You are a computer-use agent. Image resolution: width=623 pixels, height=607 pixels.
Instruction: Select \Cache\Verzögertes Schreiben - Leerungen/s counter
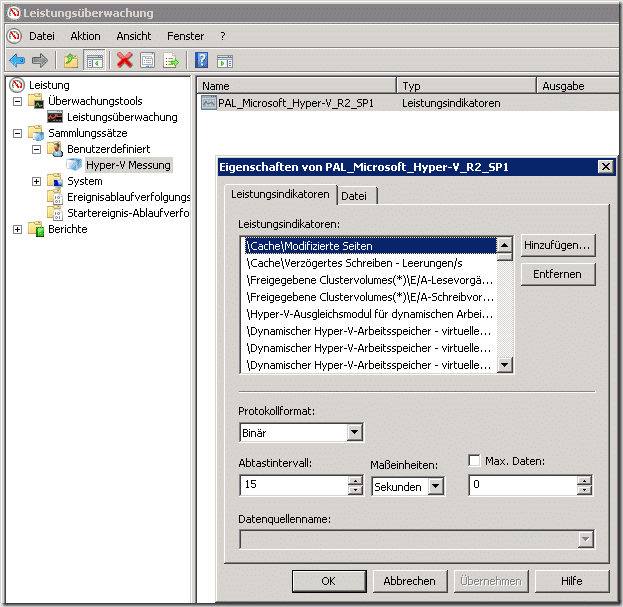click(370, 263)
